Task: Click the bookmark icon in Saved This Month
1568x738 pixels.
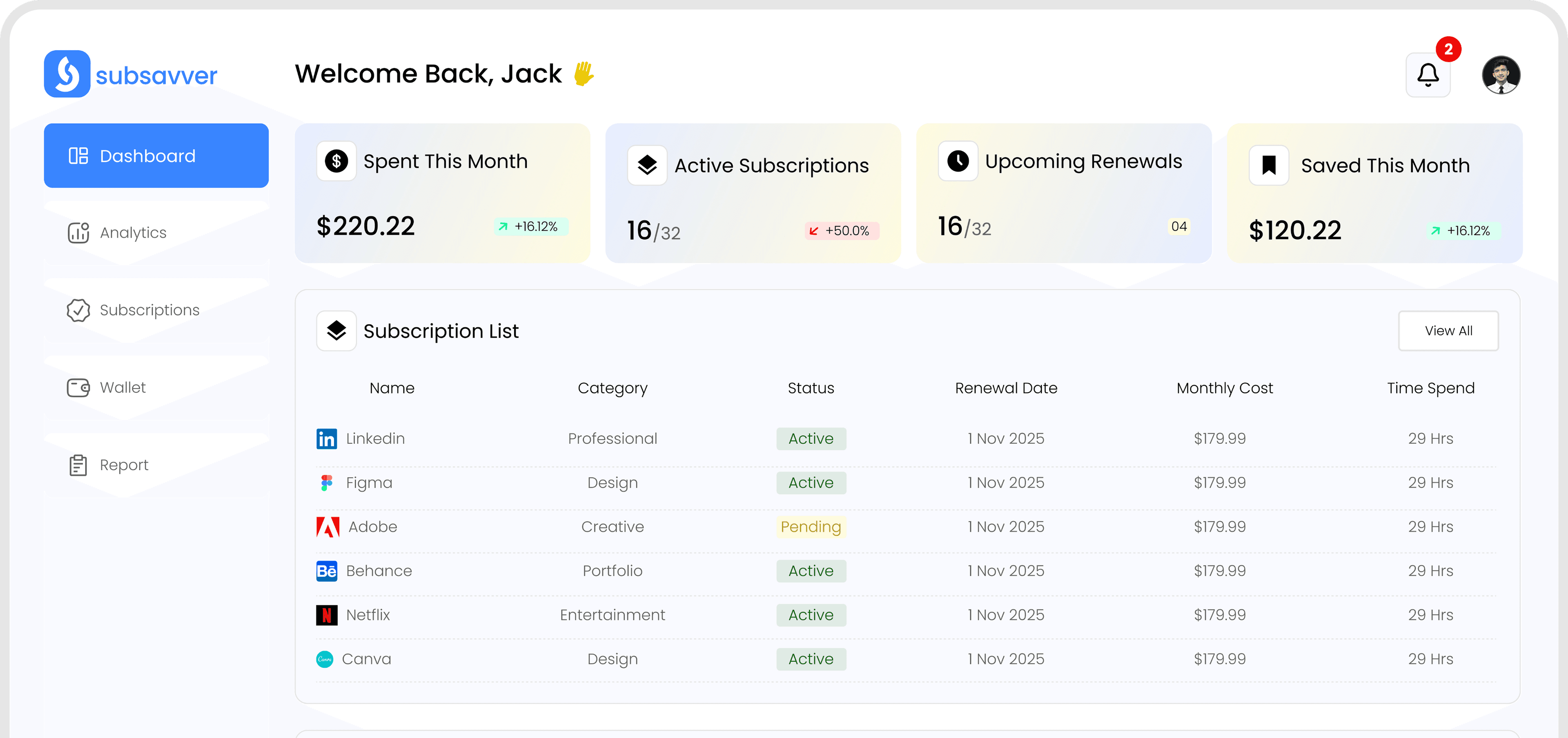Action: click(x=1269, y=165)
